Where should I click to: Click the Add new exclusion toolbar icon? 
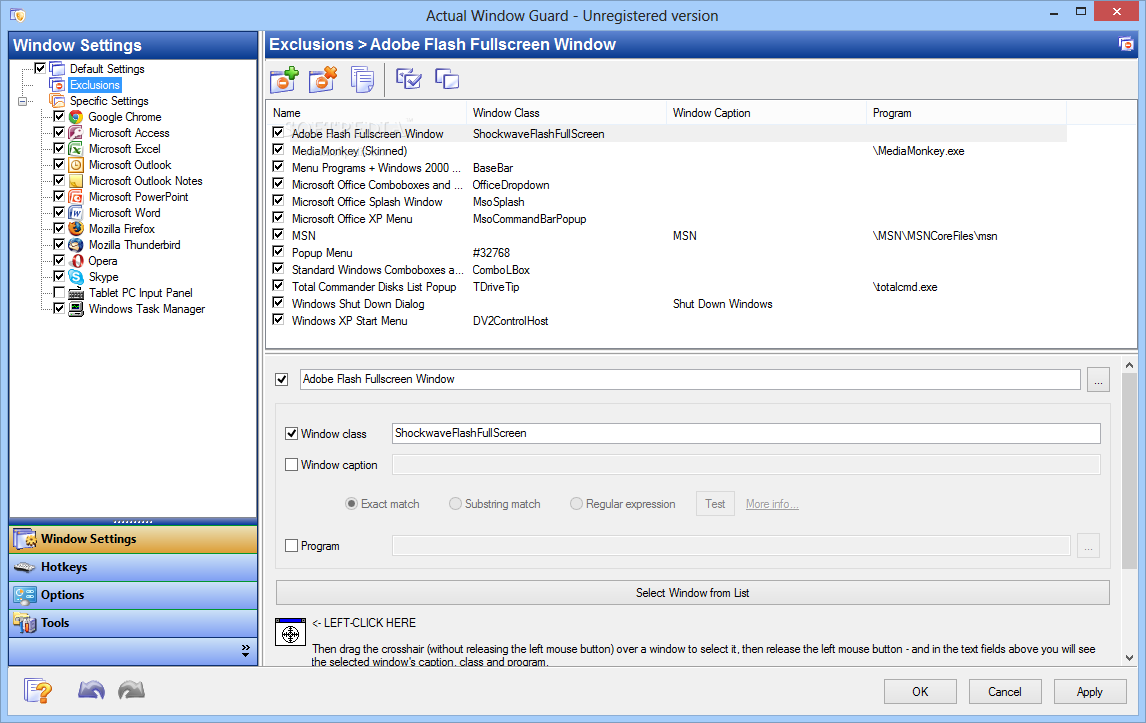pos(284,79)
